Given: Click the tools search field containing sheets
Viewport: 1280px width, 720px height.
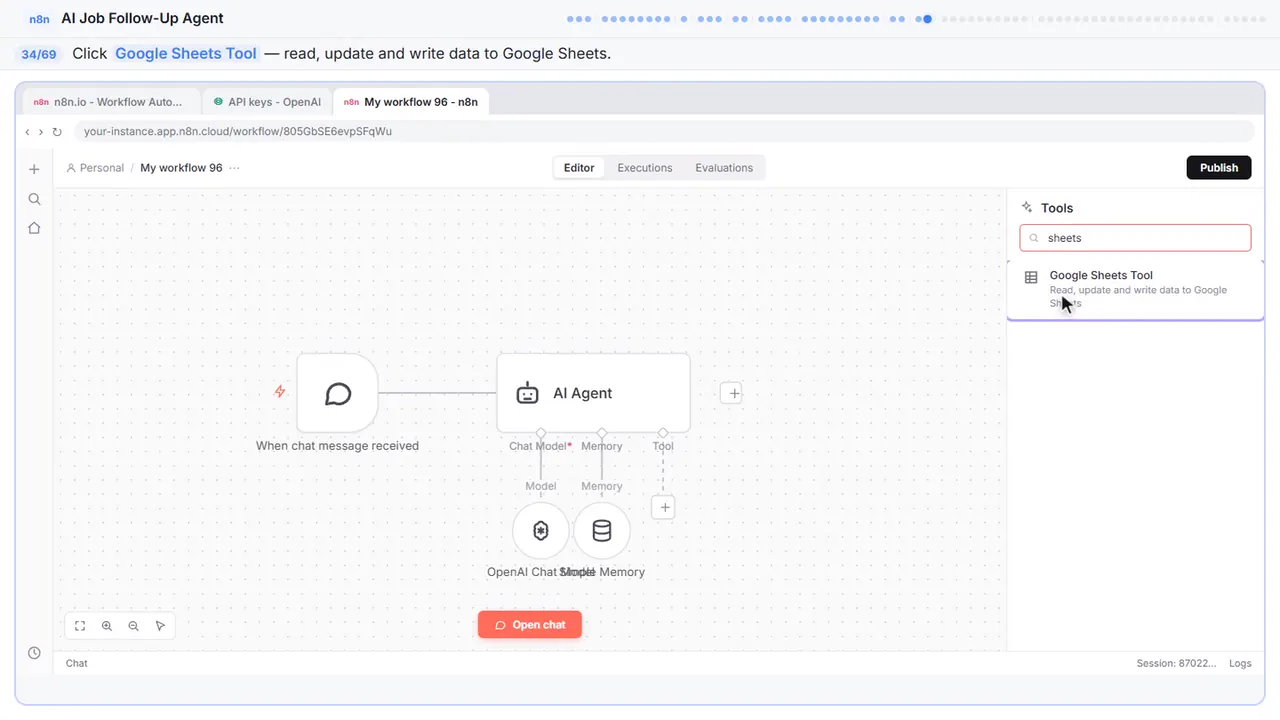Looking at the screenshot, I should (1136, 238).
